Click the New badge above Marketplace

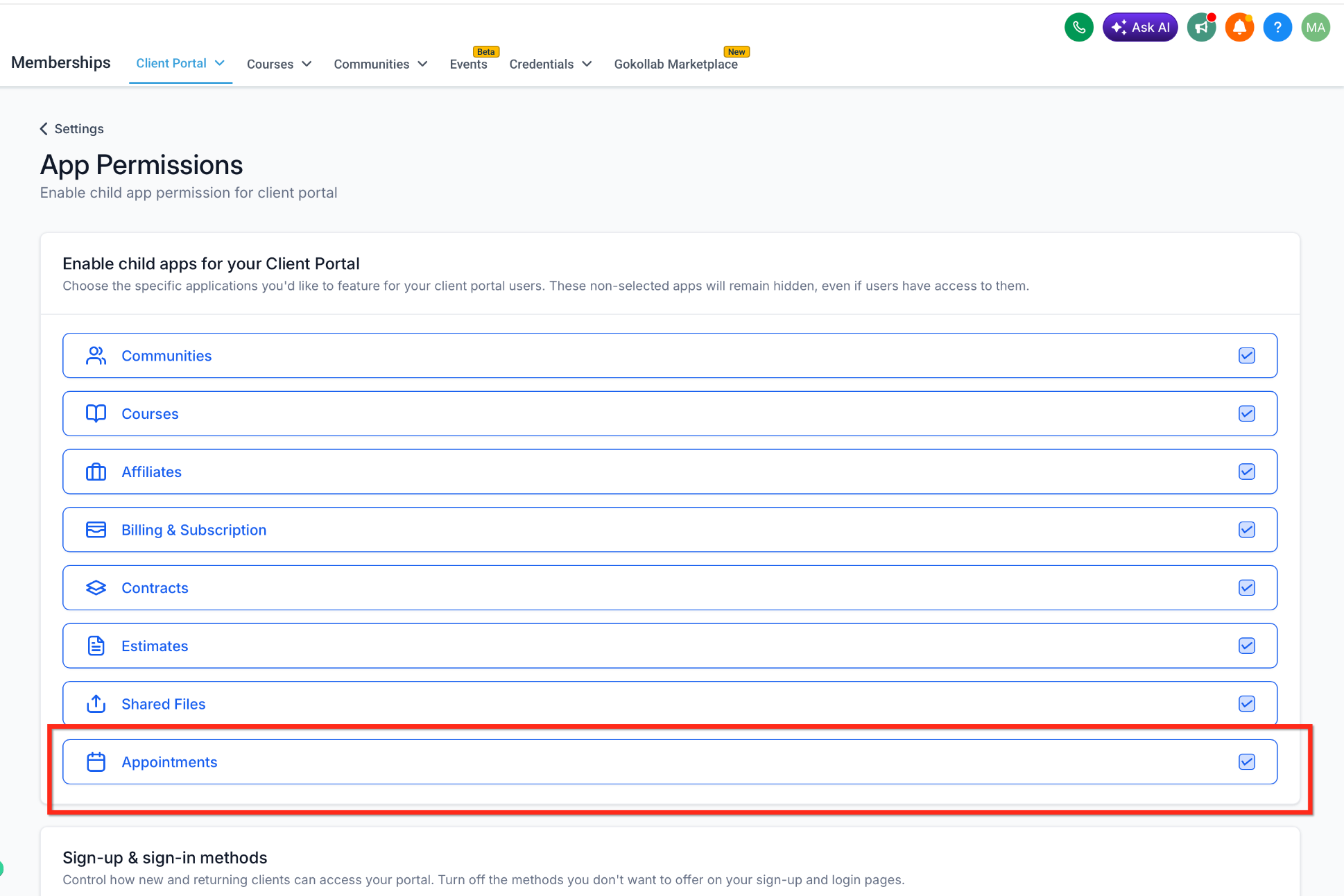tap(736, 52)
